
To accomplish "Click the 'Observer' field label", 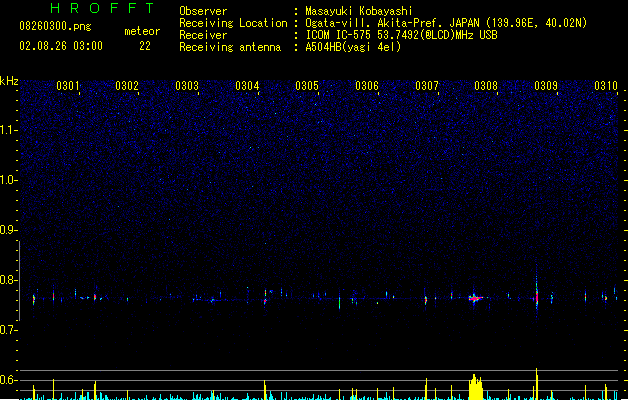I will coord(203,11).
